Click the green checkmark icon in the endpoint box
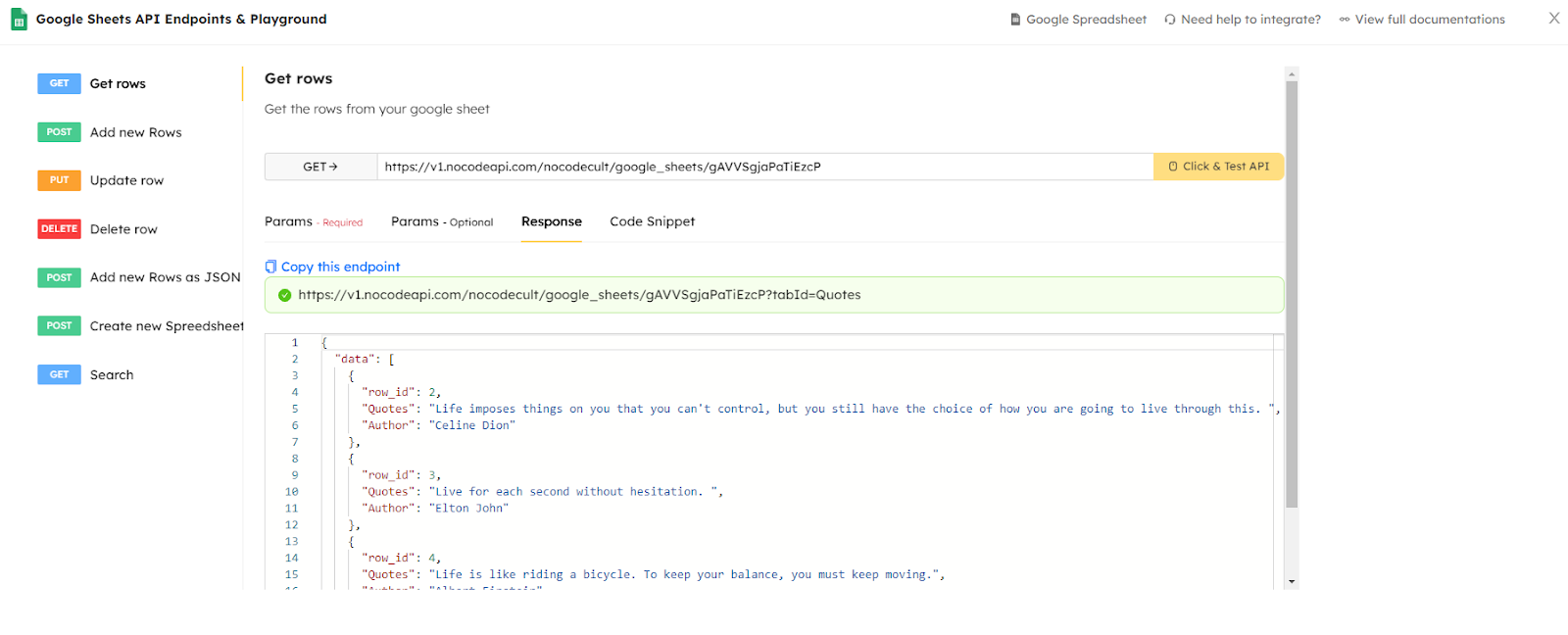The image size is (1568, 635). (285, 295)
